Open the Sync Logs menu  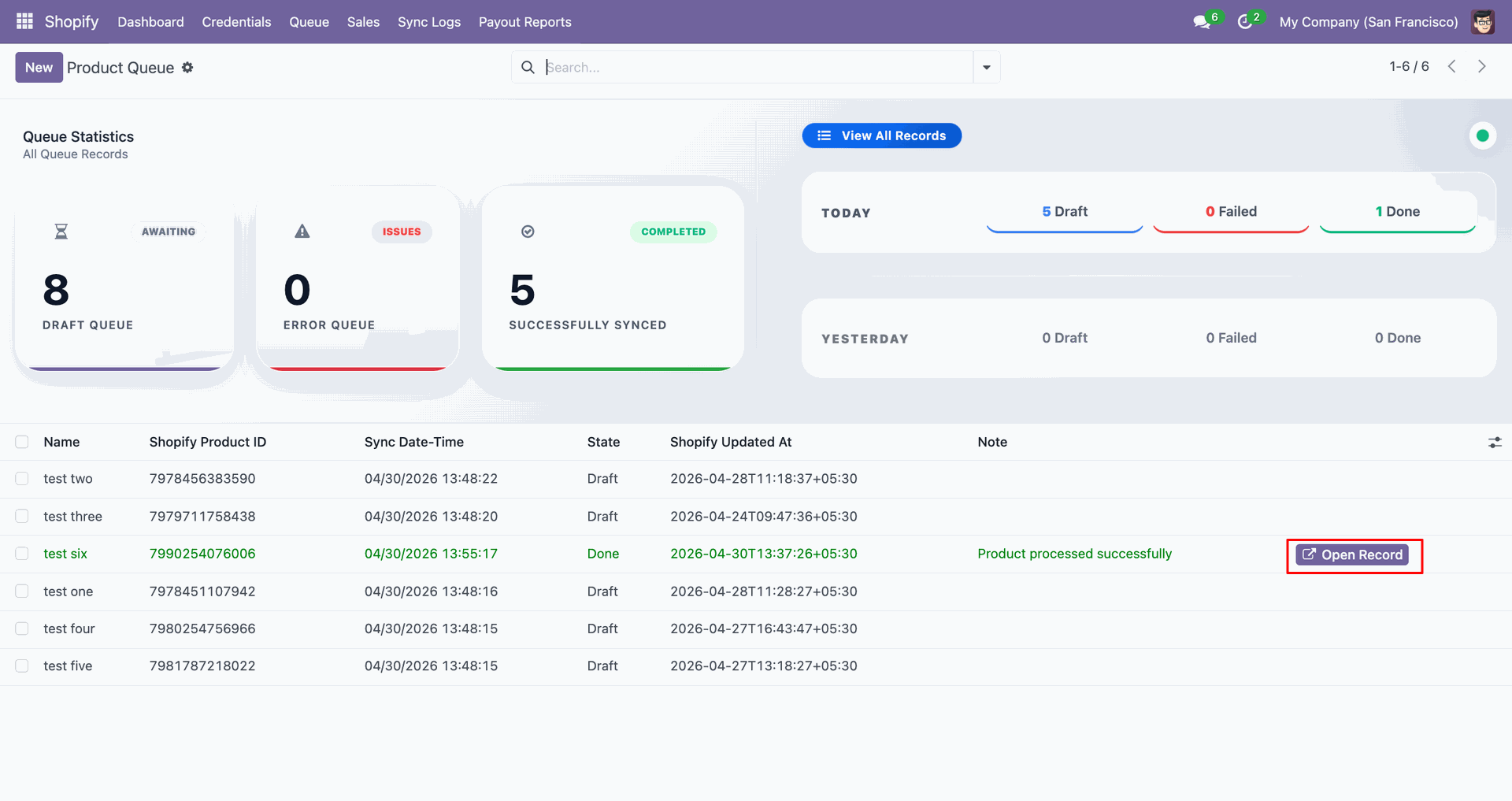pos(429,22)
